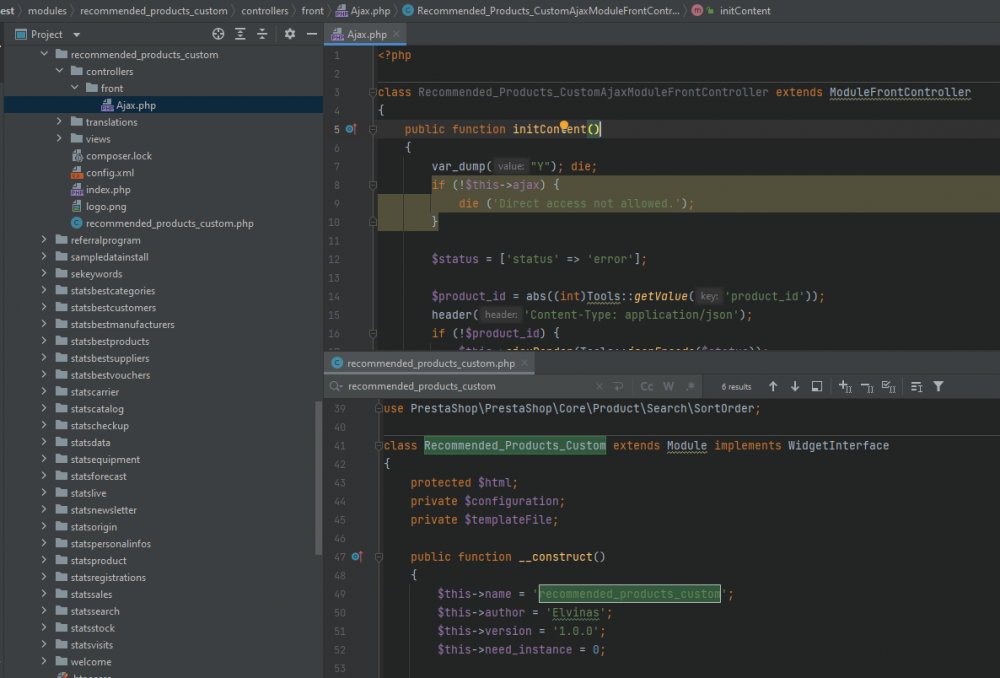Open Project panel settings gear
This screenshot has width=1000, height=678.
point(290,34)
